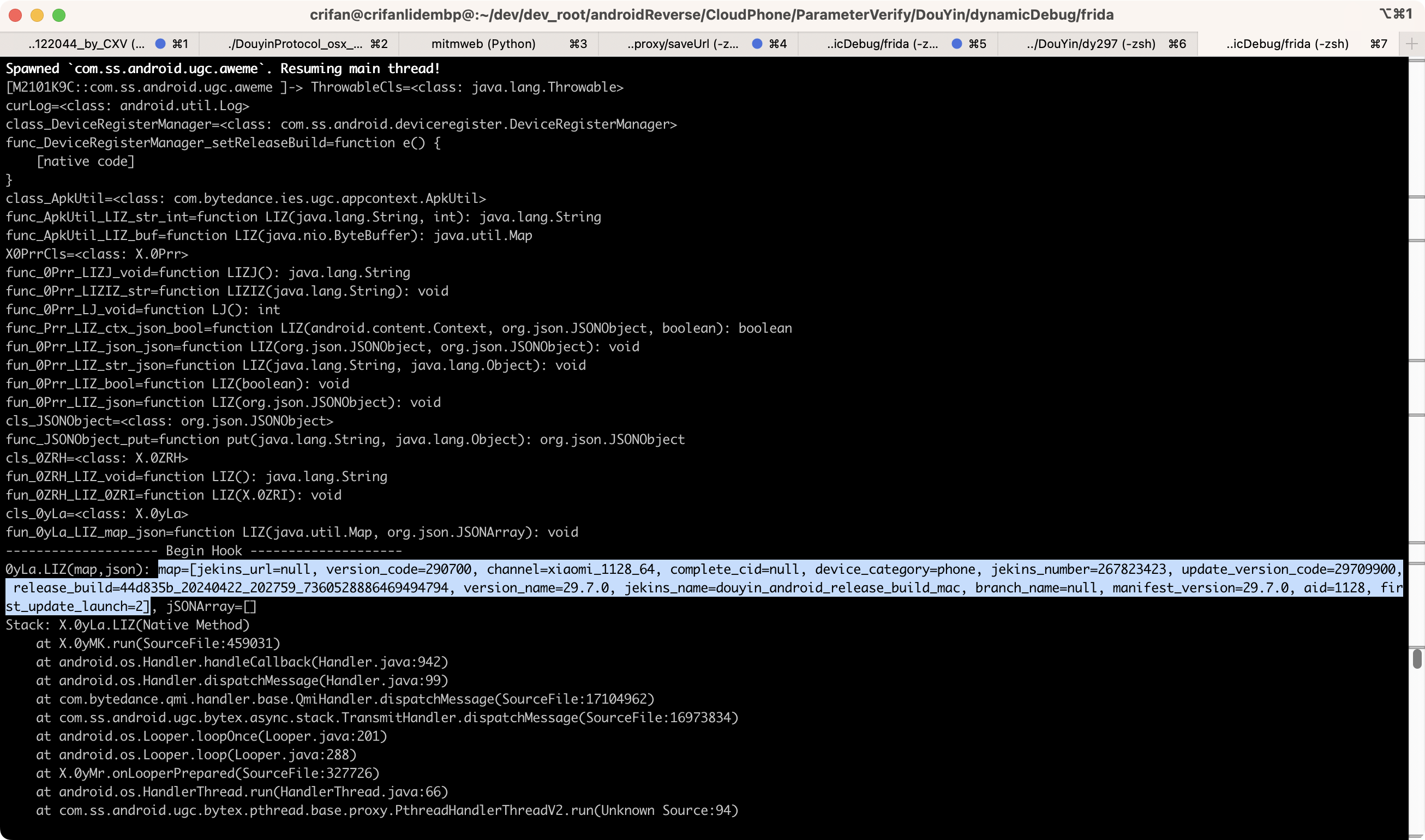The height and width of the screenshot is (840, 1425).
Task: Switch to the ..proxy/saveUrl tab
Action: [x=698, y=44]
